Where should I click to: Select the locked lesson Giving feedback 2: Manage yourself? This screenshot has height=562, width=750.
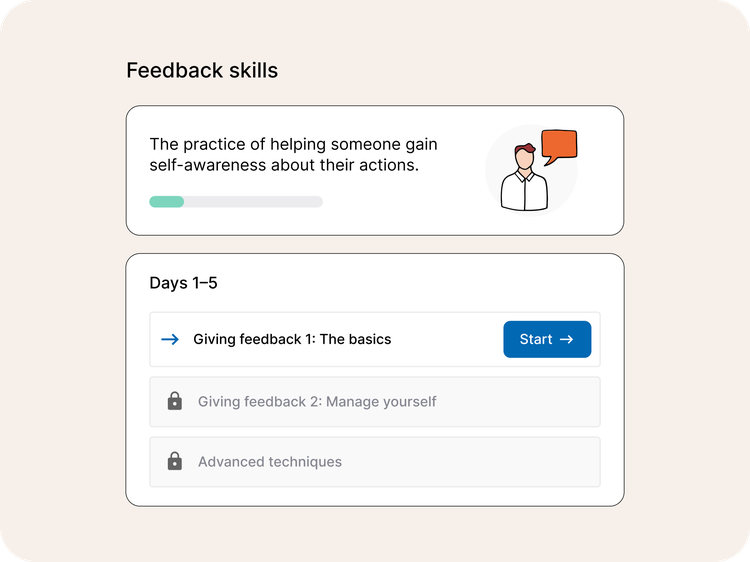[317, 402]
